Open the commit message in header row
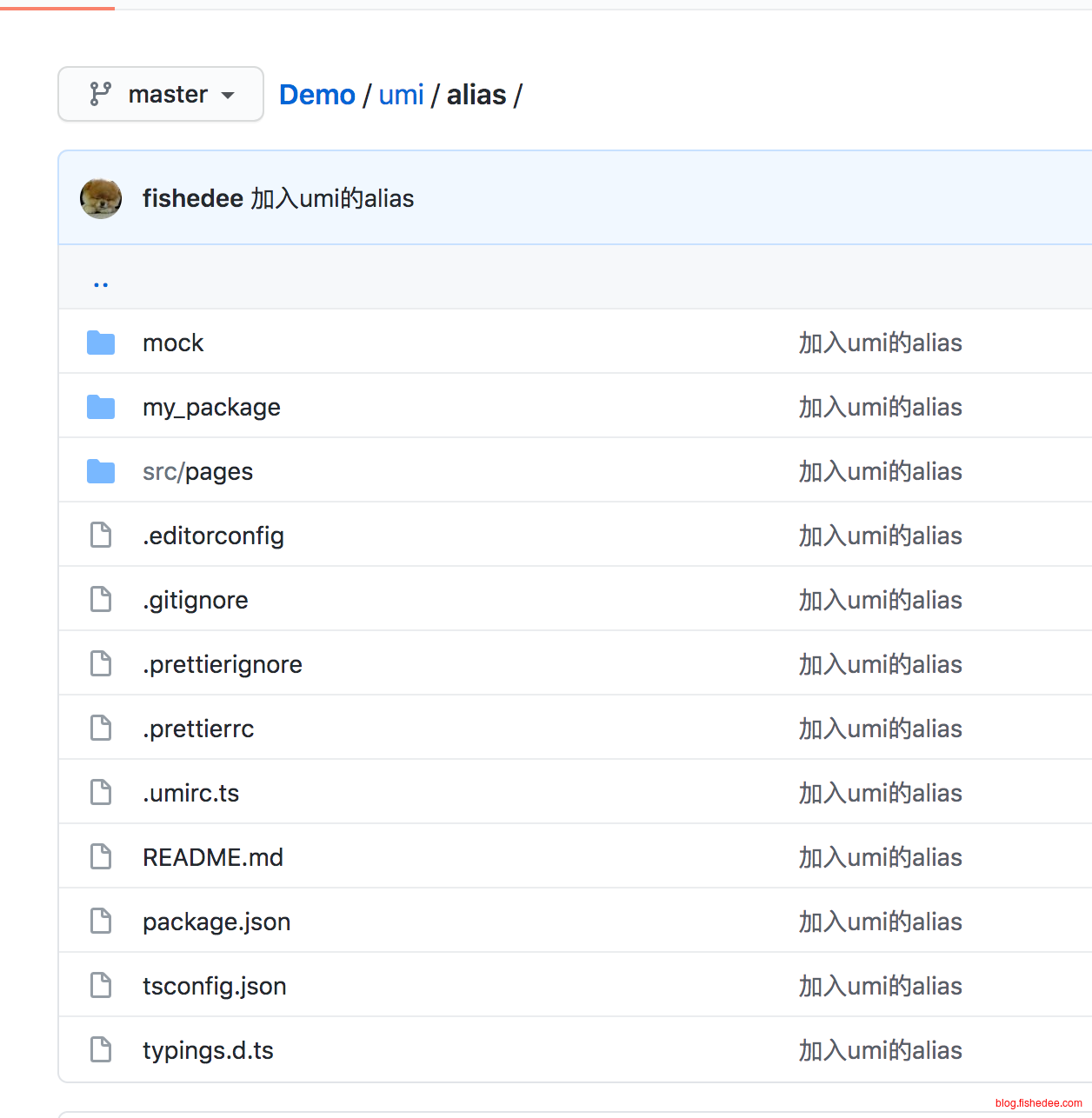The image size is (1092, 1118). [x=332, y=198]
